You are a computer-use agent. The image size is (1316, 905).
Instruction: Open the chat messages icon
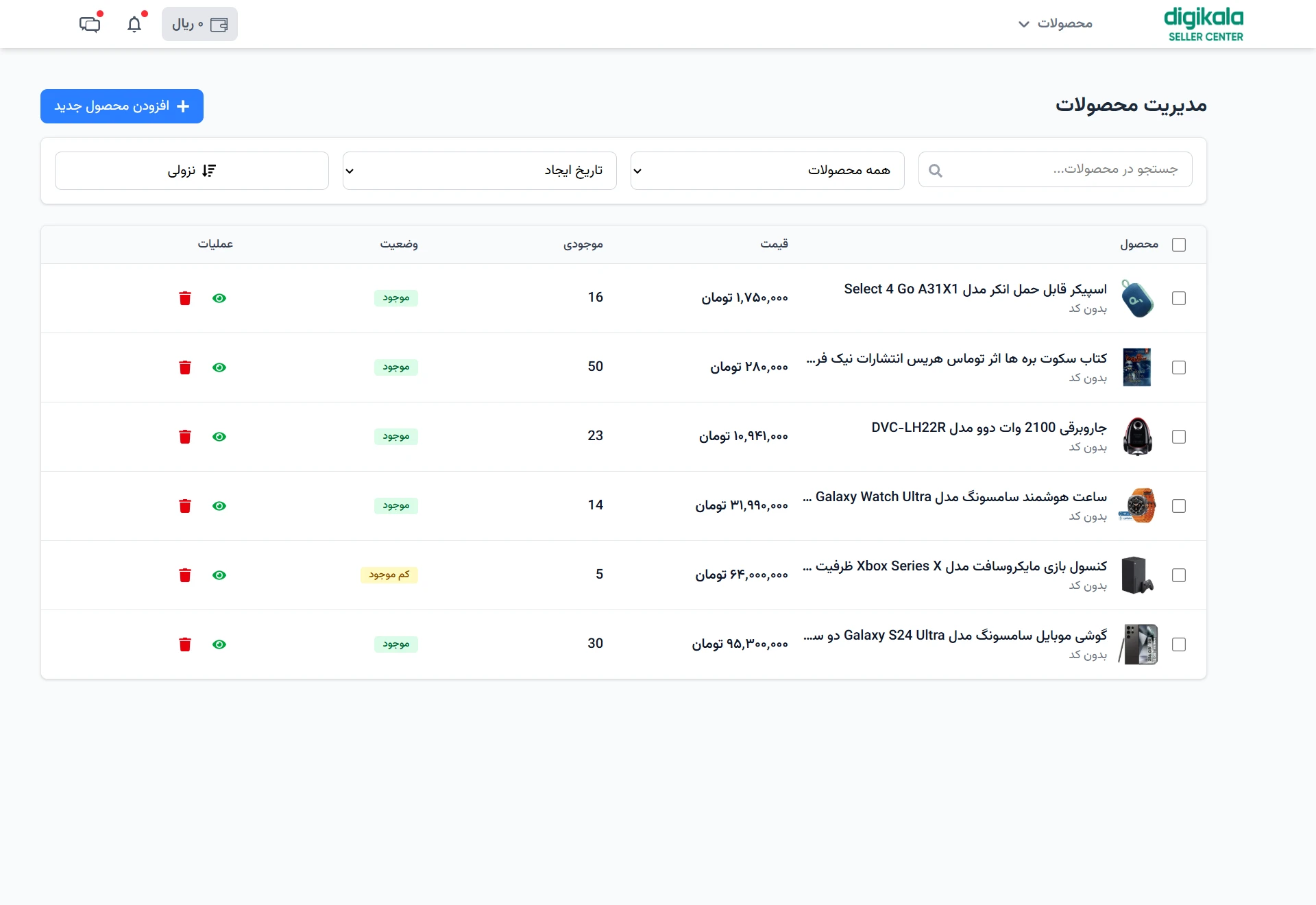[90, 25]
